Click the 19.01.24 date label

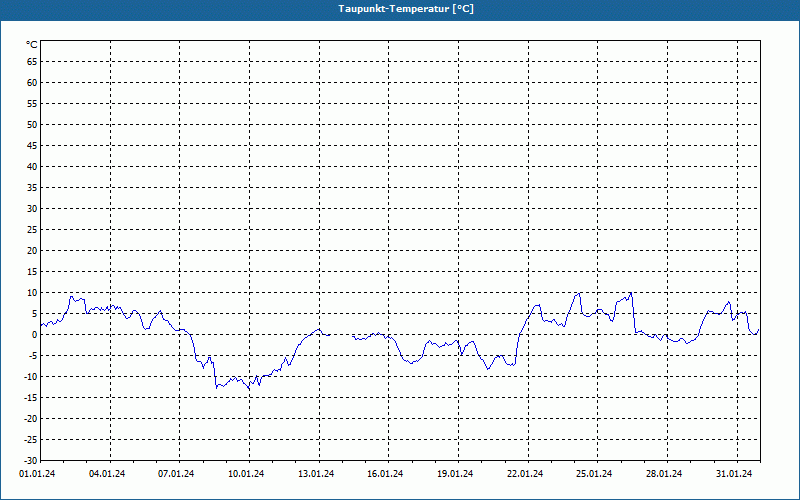click(x=455, y=474)
